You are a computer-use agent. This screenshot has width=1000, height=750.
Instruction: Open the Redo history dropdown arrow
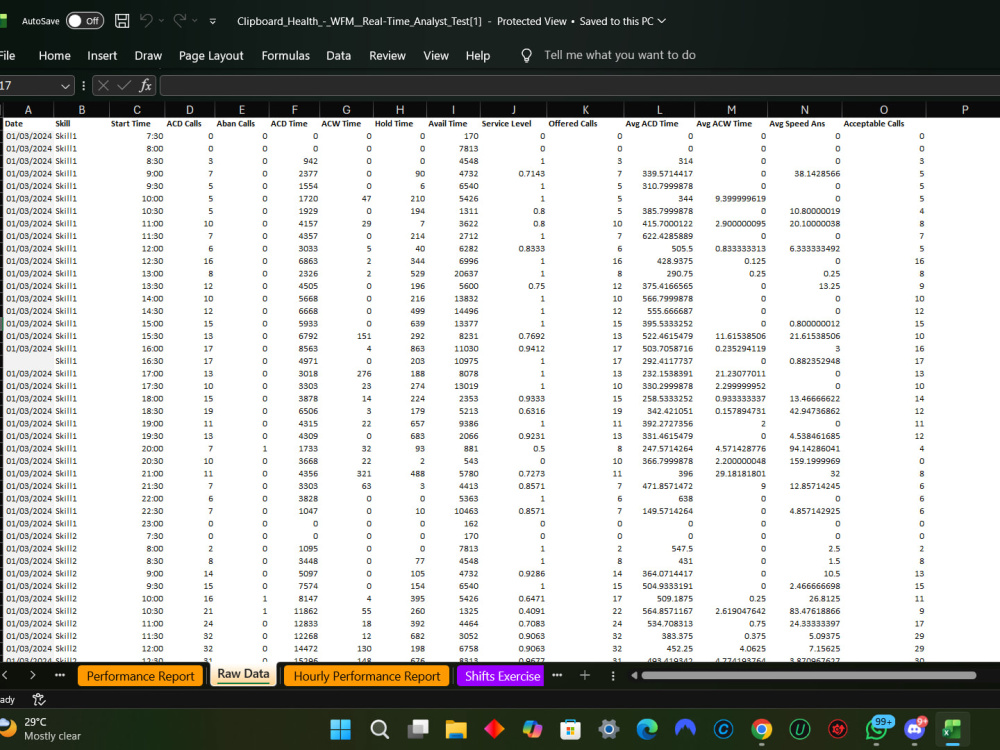point(195,21)
